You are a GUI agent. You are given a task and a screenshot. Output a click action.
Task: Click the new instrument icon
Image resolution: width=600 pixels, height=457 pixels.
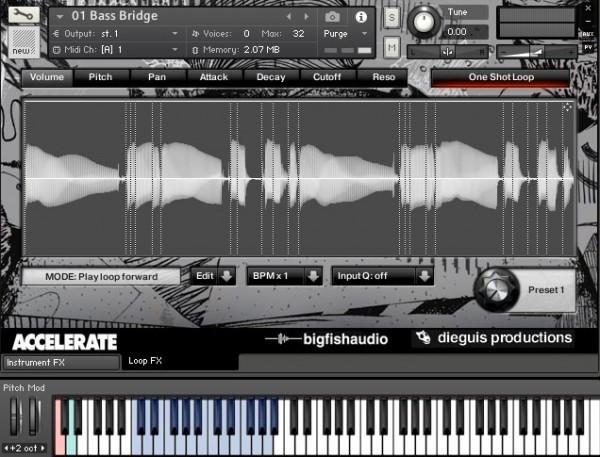point(24,42)
